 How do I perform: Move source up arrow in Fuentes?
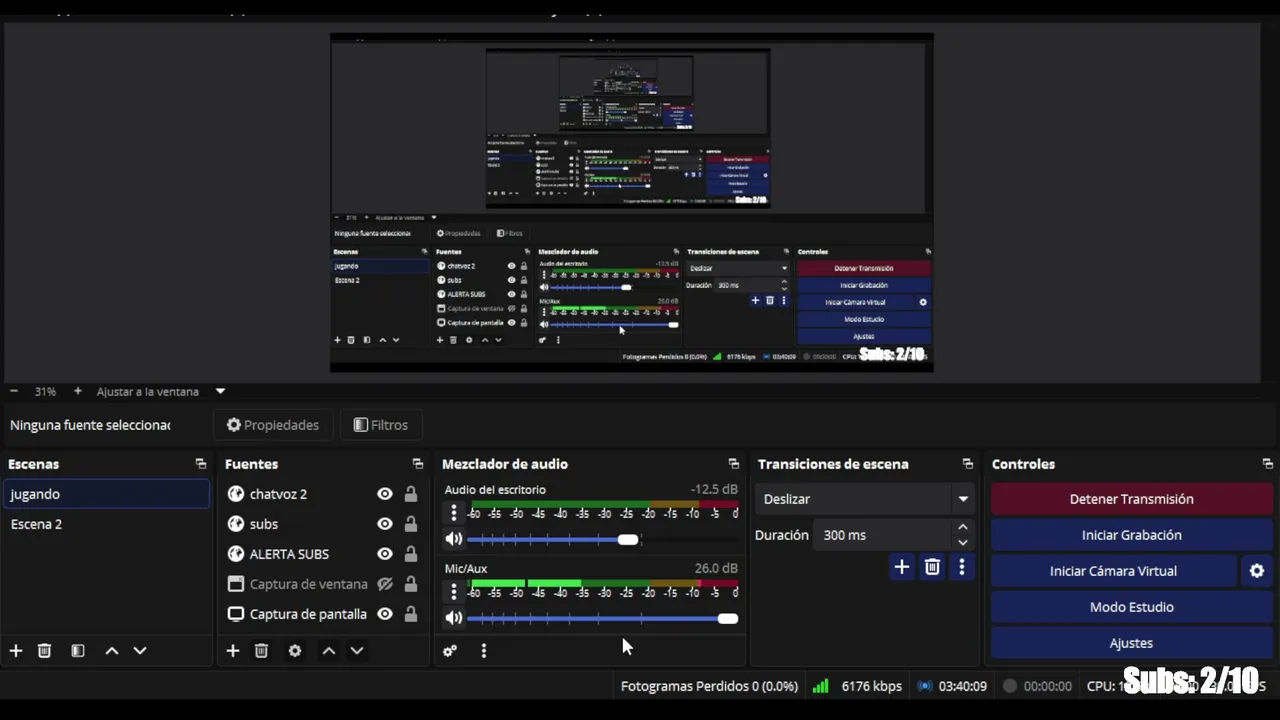[328, 651]
